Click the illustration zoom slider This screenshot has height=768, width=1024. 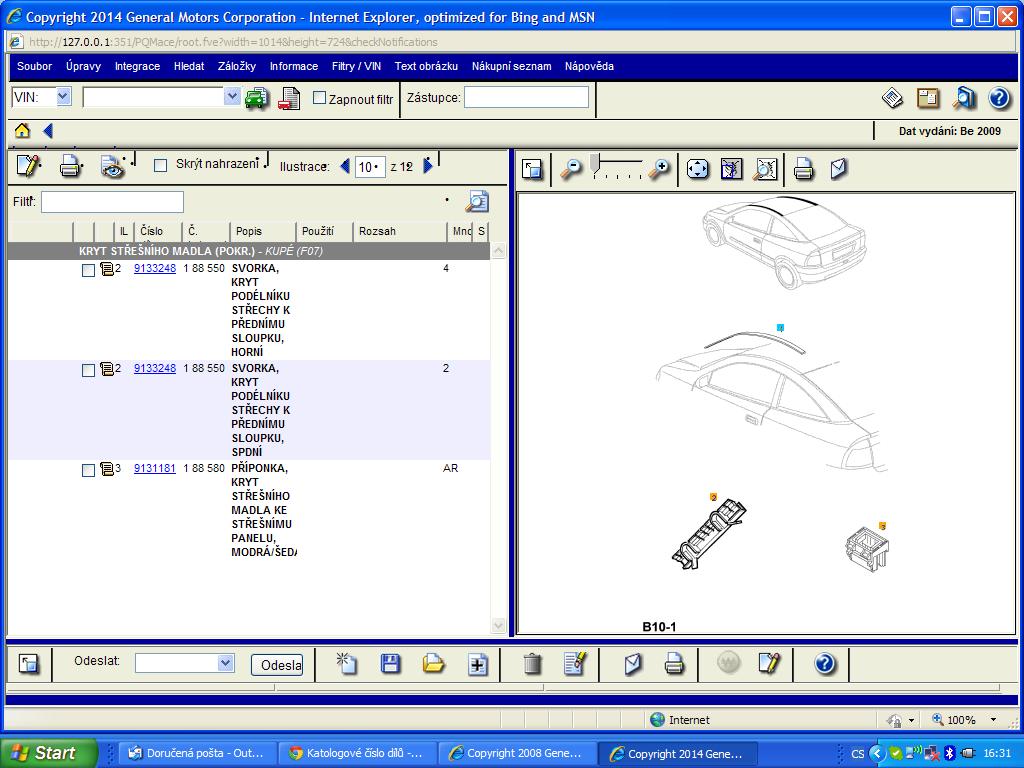click(616, 168)
